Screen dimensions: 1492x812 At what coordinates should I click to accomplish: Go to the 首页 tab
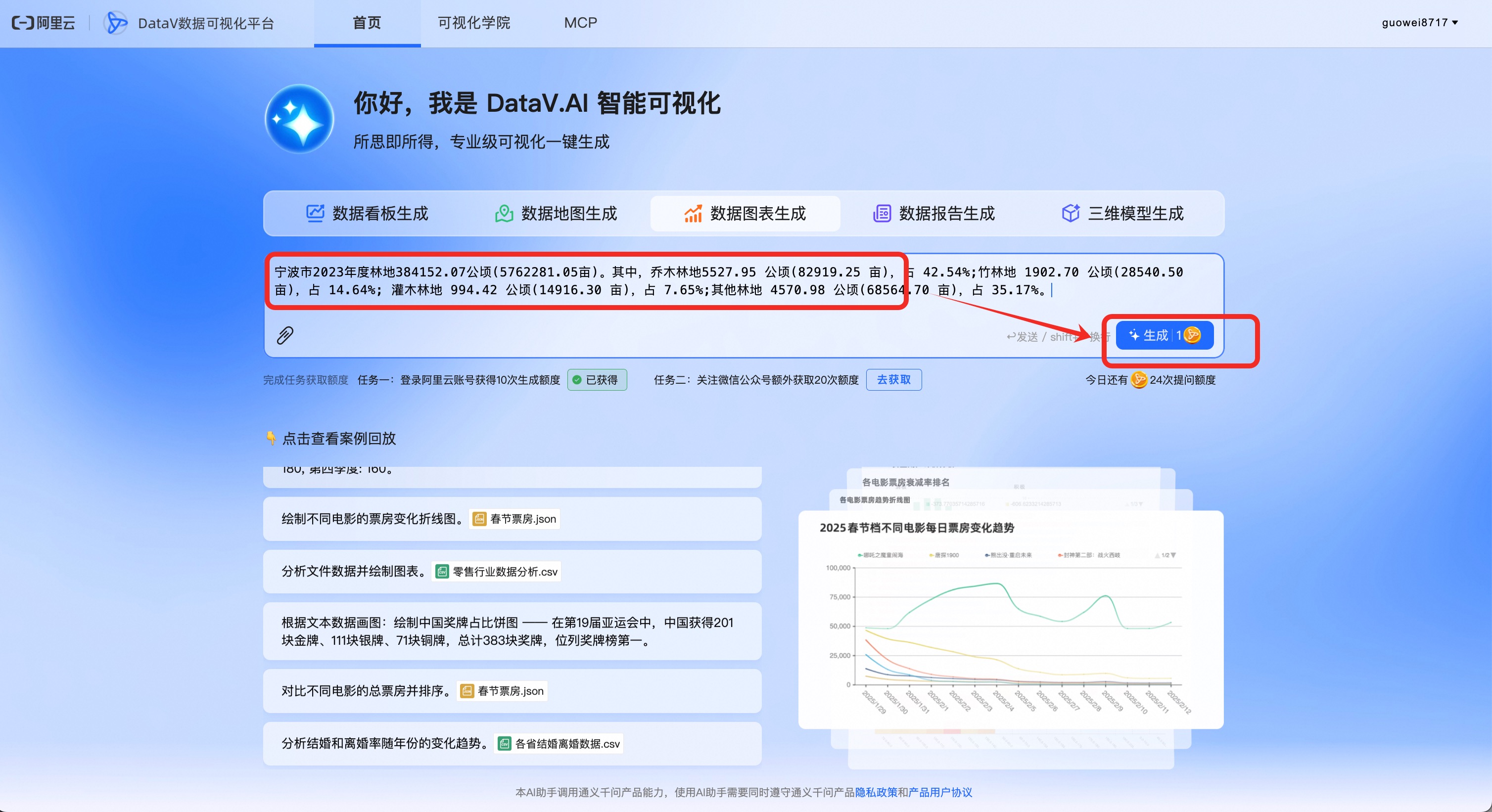tap(367, 23)
